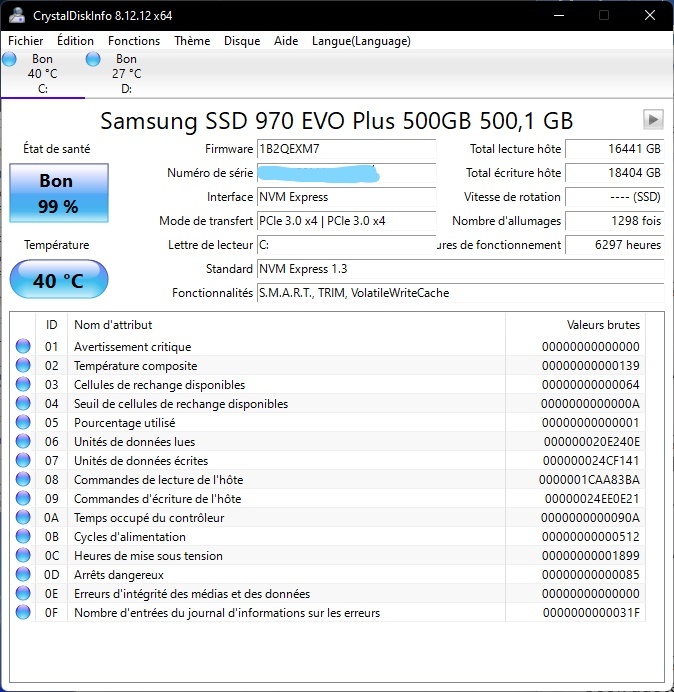Click the operating hours value 6297 heures
Image resolution: width=674 pixels, height=692 pixels.
click(614, 245)
